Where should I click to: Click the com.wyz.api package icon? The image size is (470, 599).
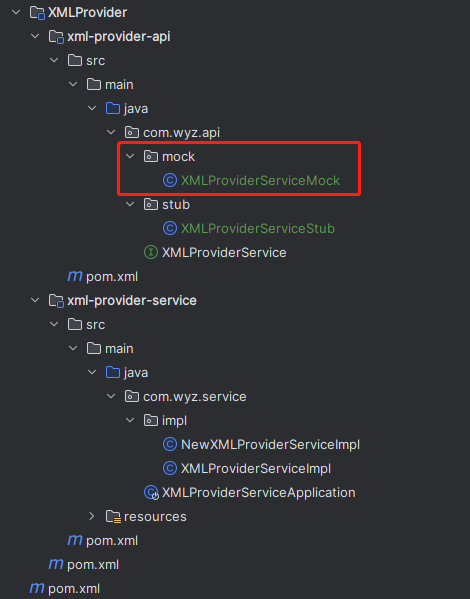coord(132,133)
